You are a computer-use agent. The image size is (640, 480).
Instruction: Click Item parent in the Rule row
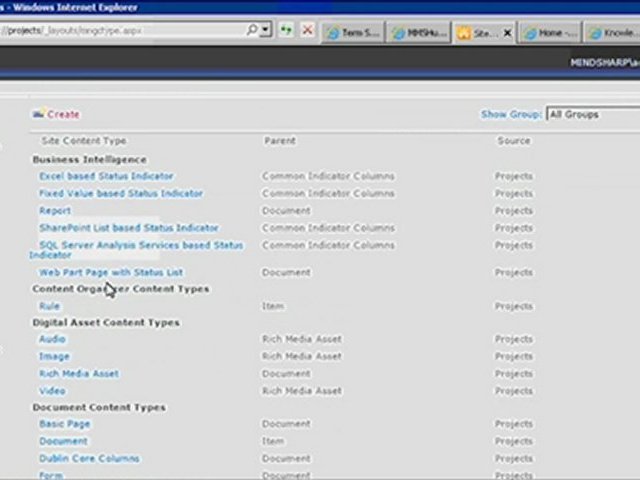point(273,306)
